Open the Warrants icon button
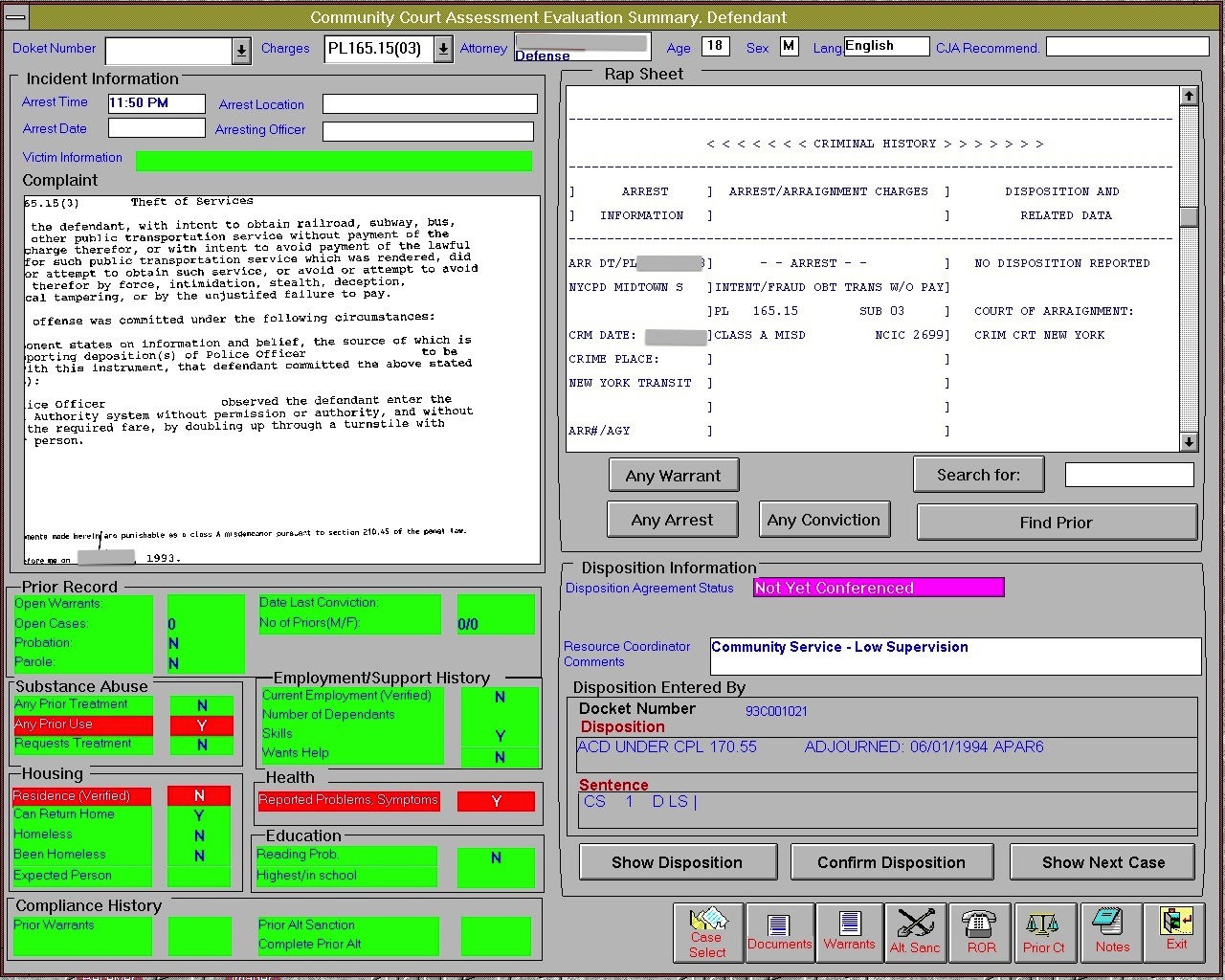 849,932
